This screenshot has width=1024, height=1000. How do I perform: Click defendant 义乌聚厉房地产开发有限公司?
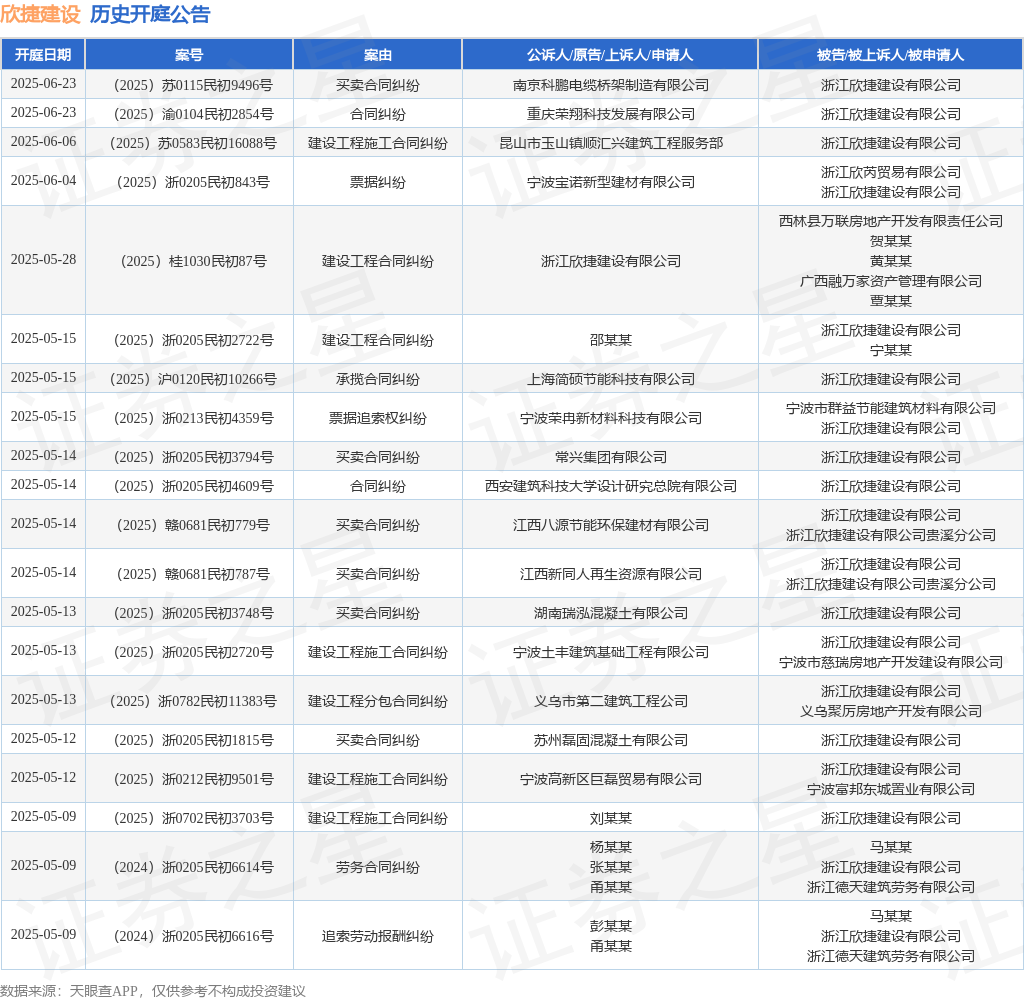coord(891,711)
